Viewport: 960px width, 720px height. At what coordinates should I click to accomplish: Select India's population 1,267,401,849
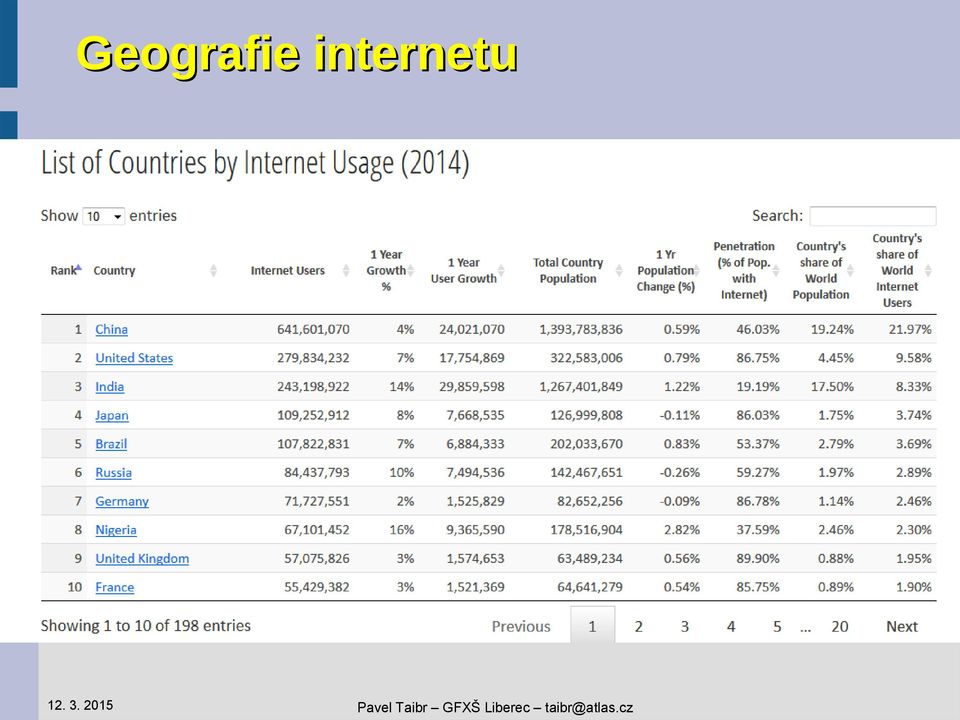coord(581,387)
